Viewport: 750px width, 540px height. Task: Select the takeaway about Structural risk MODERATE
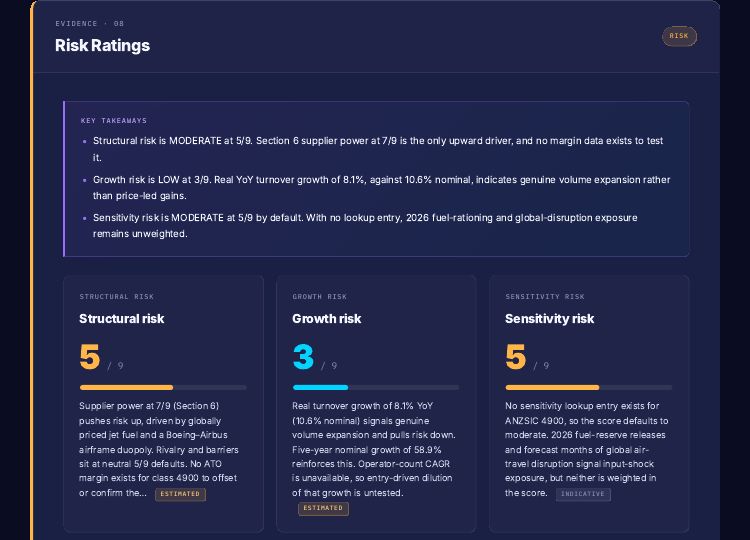pos(378,149)
